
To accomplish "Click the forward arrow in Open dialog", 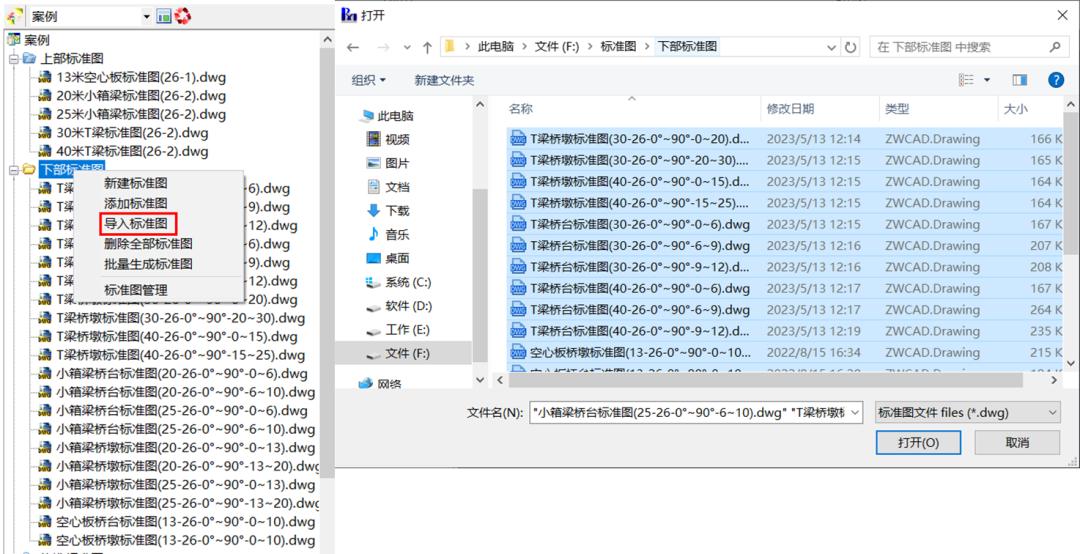I will coord(383,48).
